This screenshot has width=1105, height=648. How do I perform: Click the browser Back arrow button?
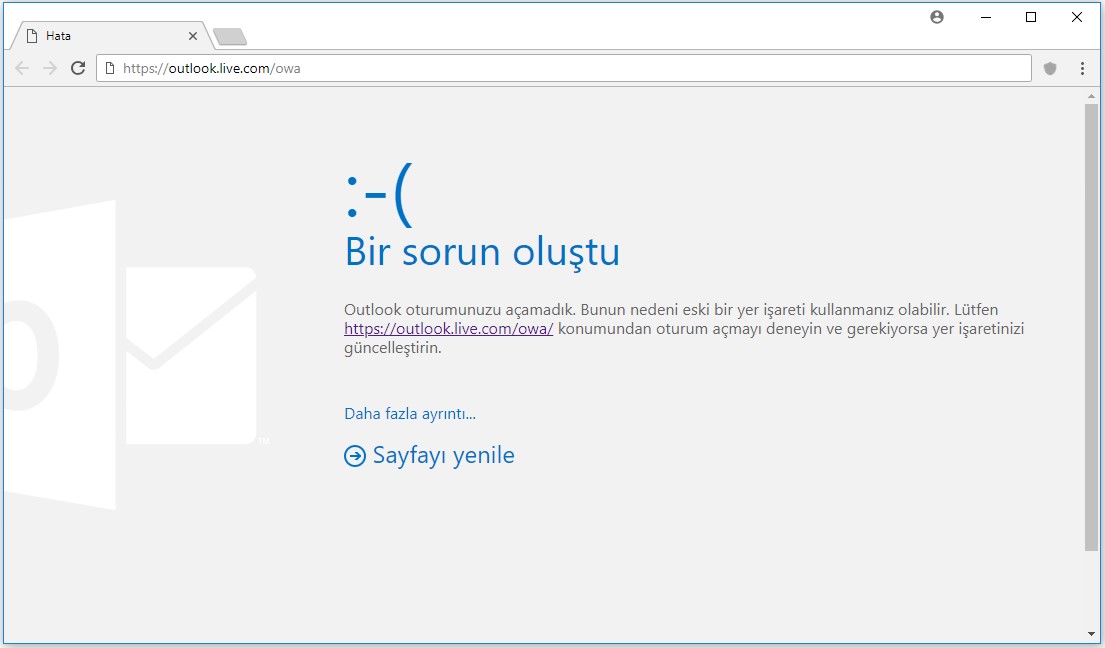point(22,68)
